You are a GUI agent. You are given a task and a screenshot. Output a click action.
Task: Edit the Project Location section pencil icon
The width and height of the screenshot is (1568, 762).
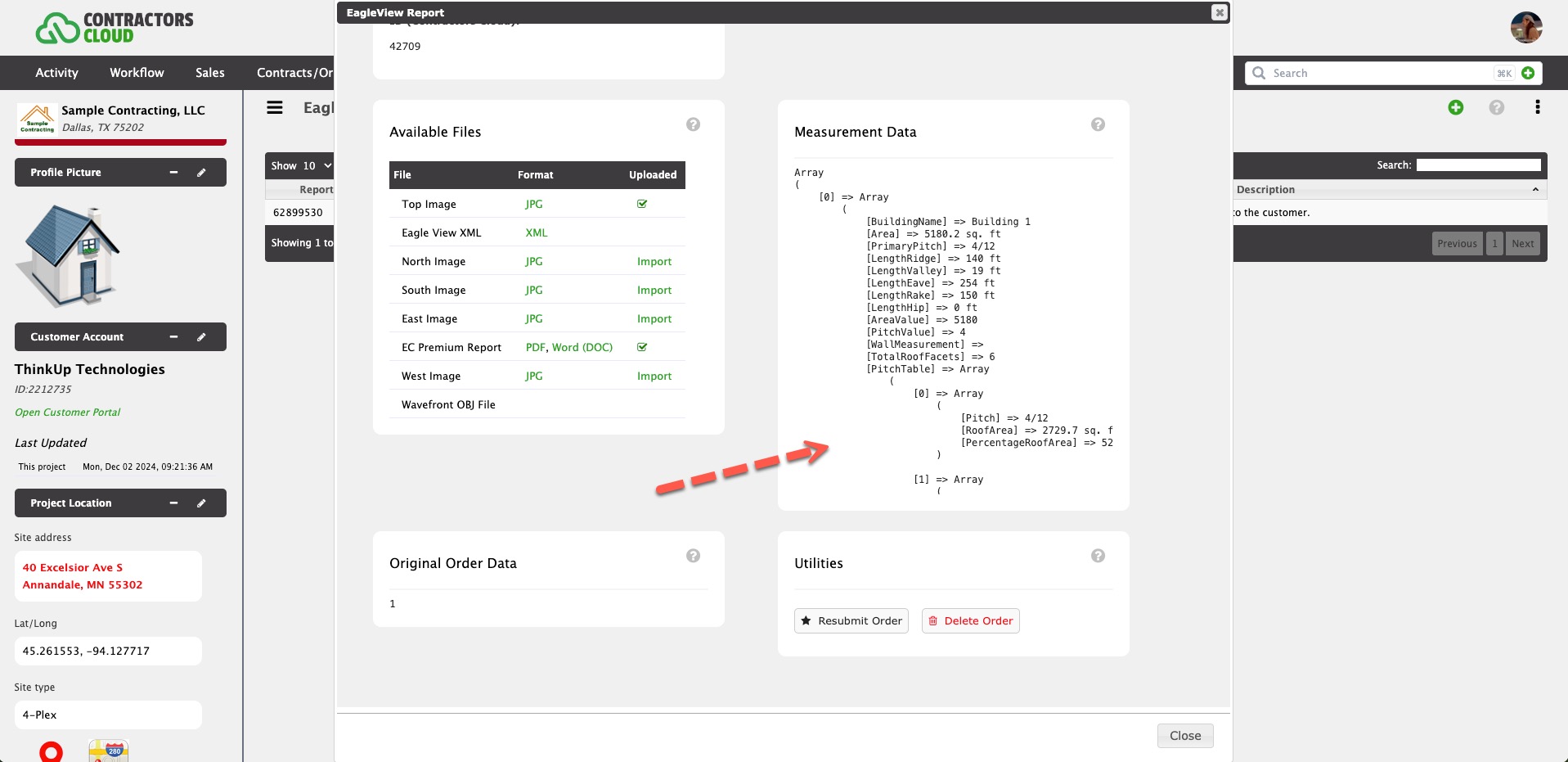point(201,503)
